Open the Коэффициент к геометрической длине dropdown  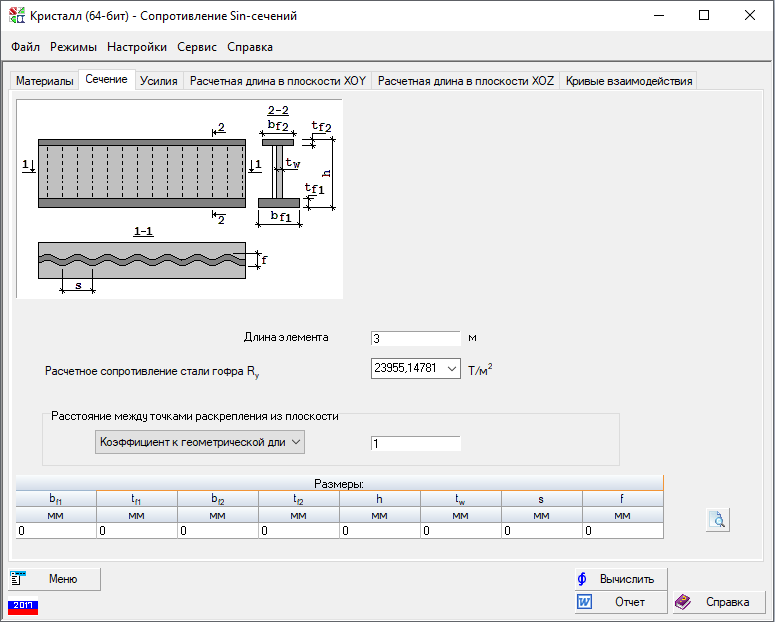(x=199, y=443)
